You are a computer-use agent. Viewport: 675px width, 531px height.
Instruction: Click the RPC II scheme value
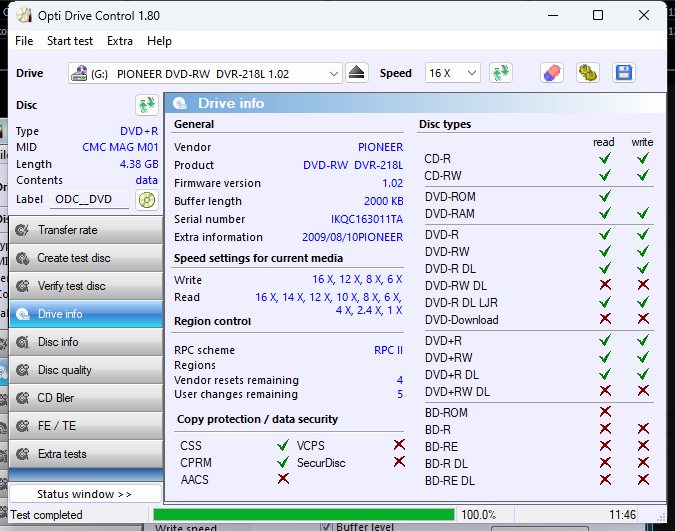coord(388,350)
